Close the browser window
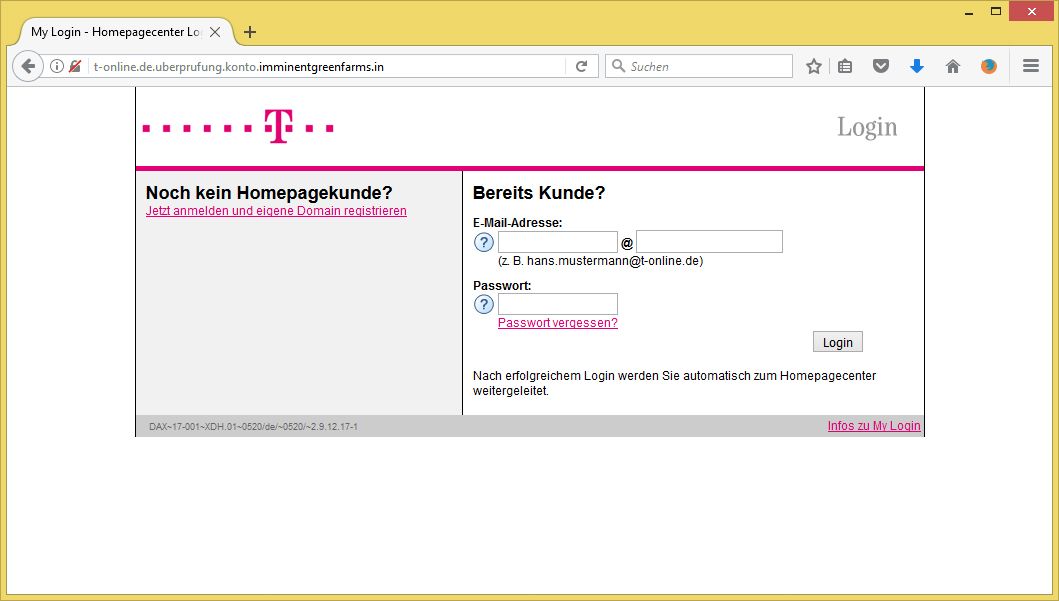The height and width of the screenshot is (601, 1059). (x=1031, y=11)
